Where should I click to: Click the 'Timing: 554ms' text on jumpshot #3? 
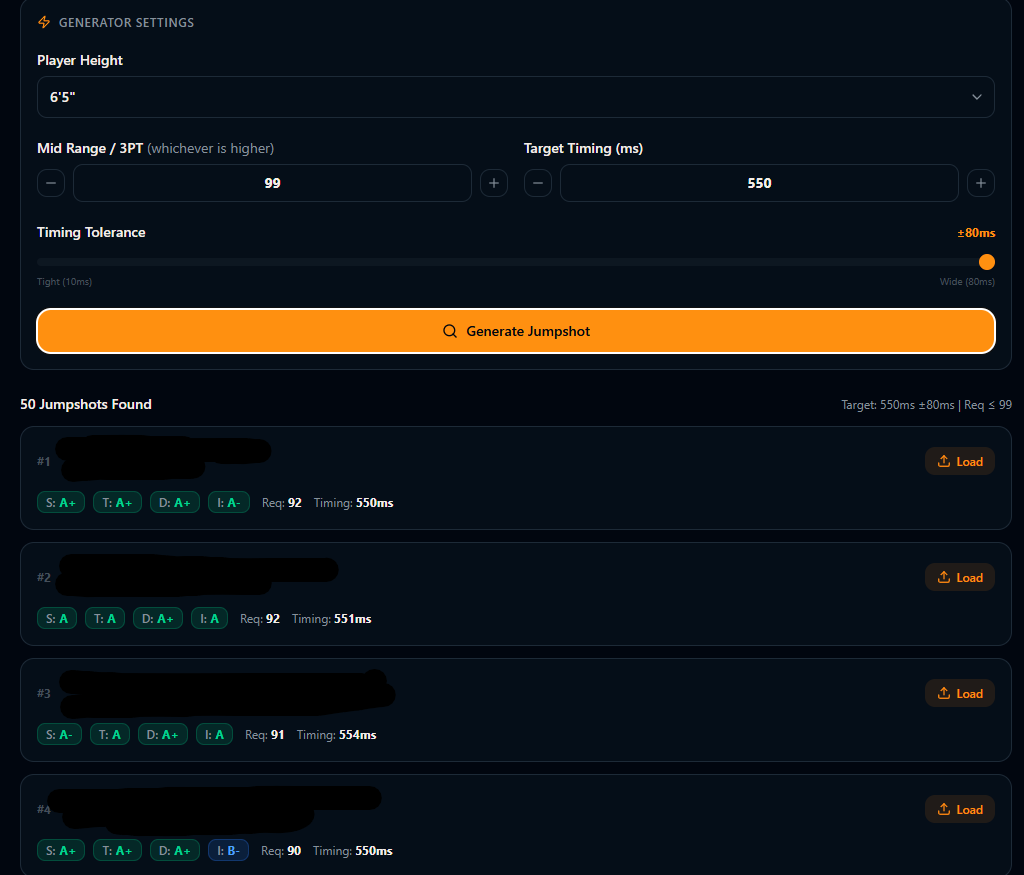coord(336,735)
